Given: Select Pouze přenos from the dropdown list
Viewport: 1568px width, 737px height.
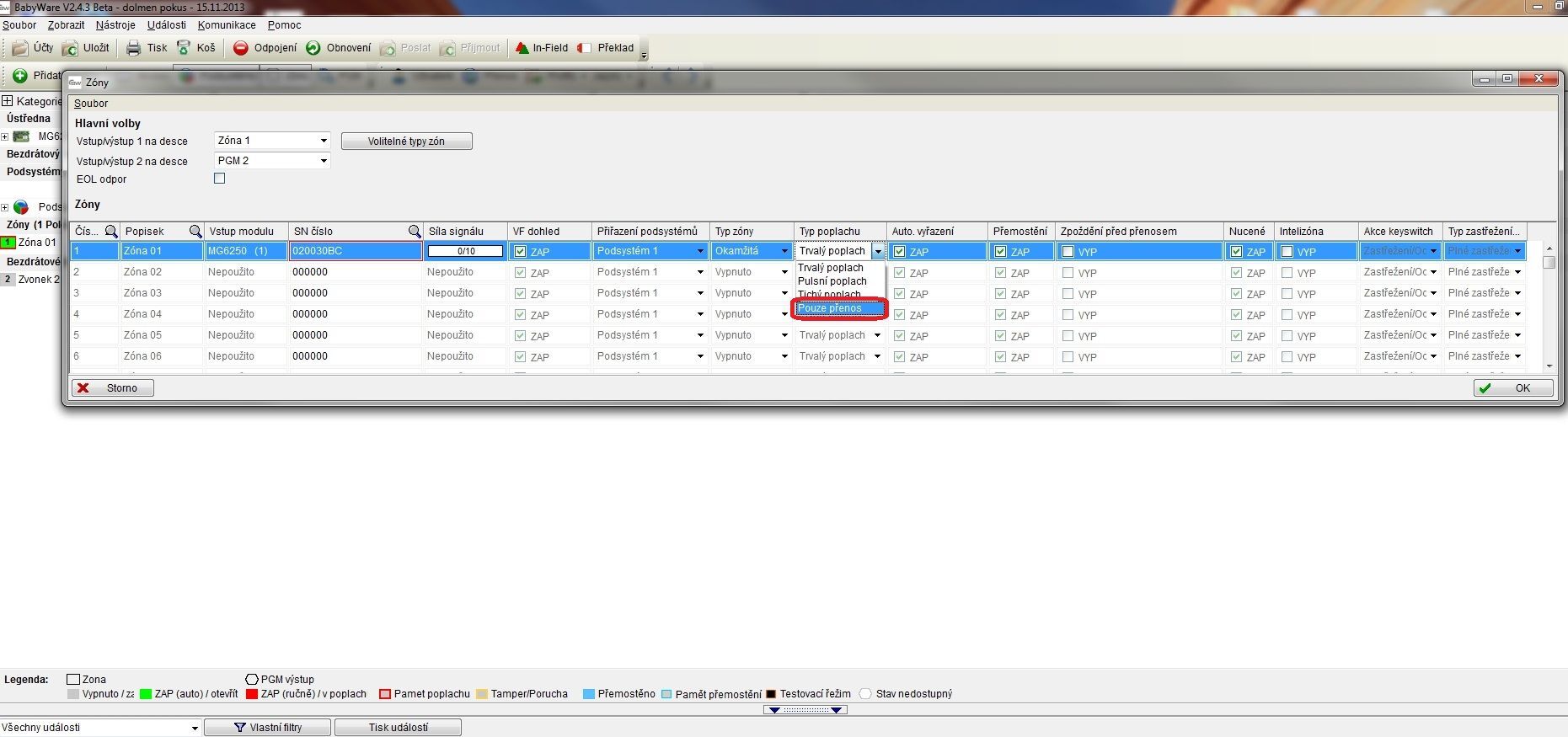Looking at the screenshot, I should (839, 308).
